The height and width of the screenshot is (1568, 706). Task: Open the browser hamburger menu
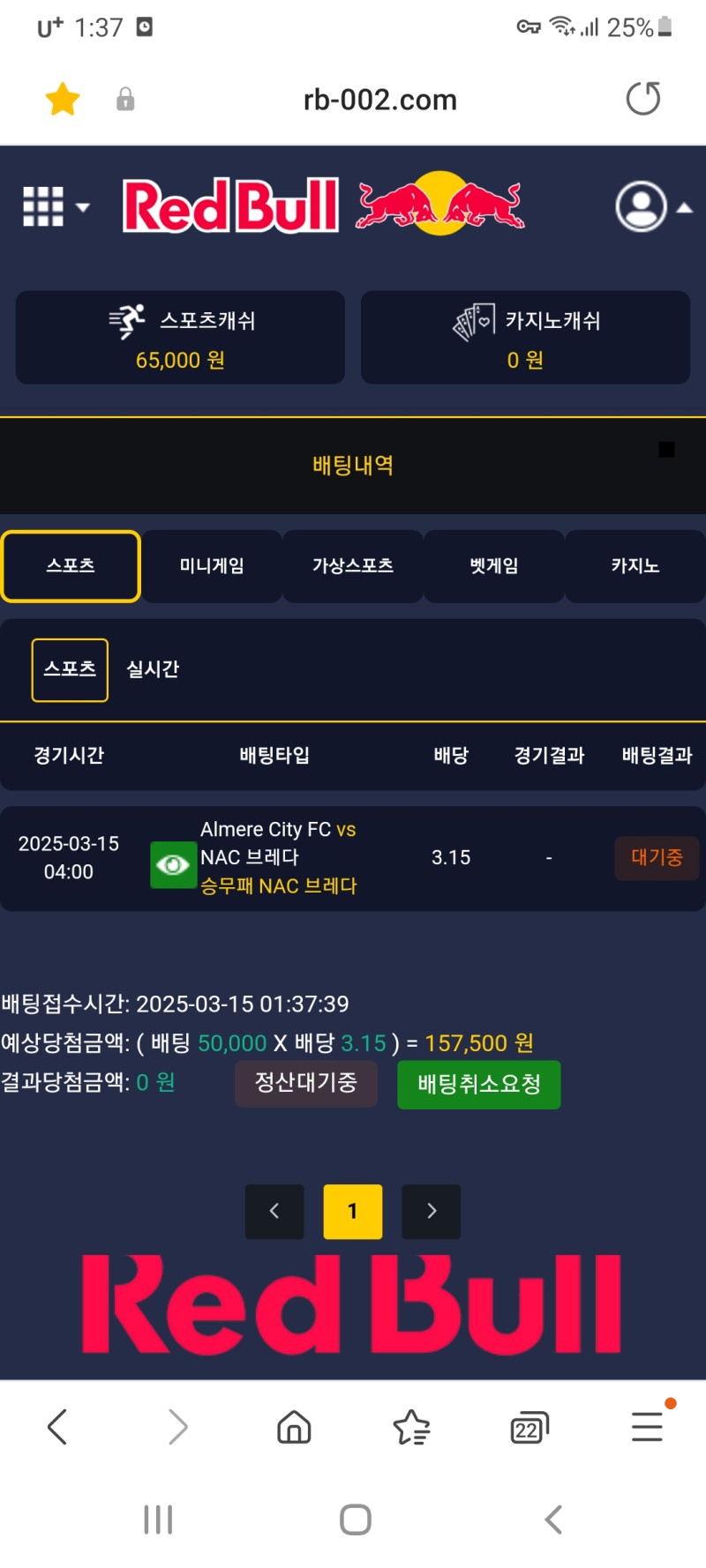[x=647, y=1426]
